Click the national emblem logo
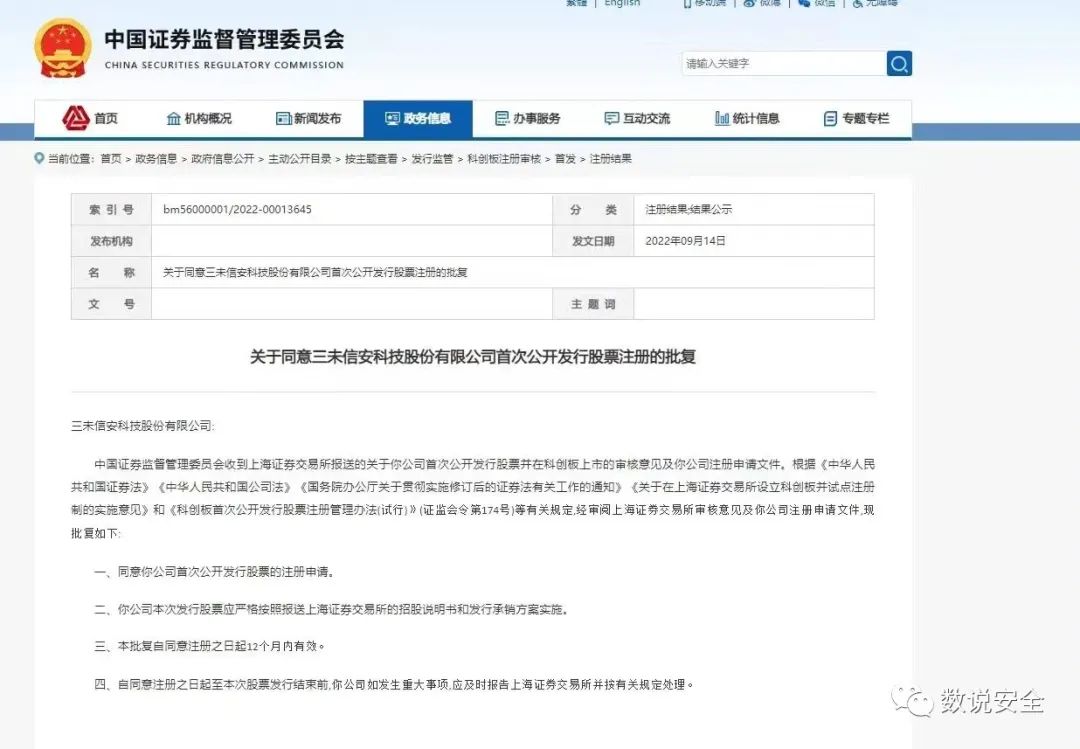Image resolution: width=1080 pixels, height=749 pixels. (x=63, y=48)
